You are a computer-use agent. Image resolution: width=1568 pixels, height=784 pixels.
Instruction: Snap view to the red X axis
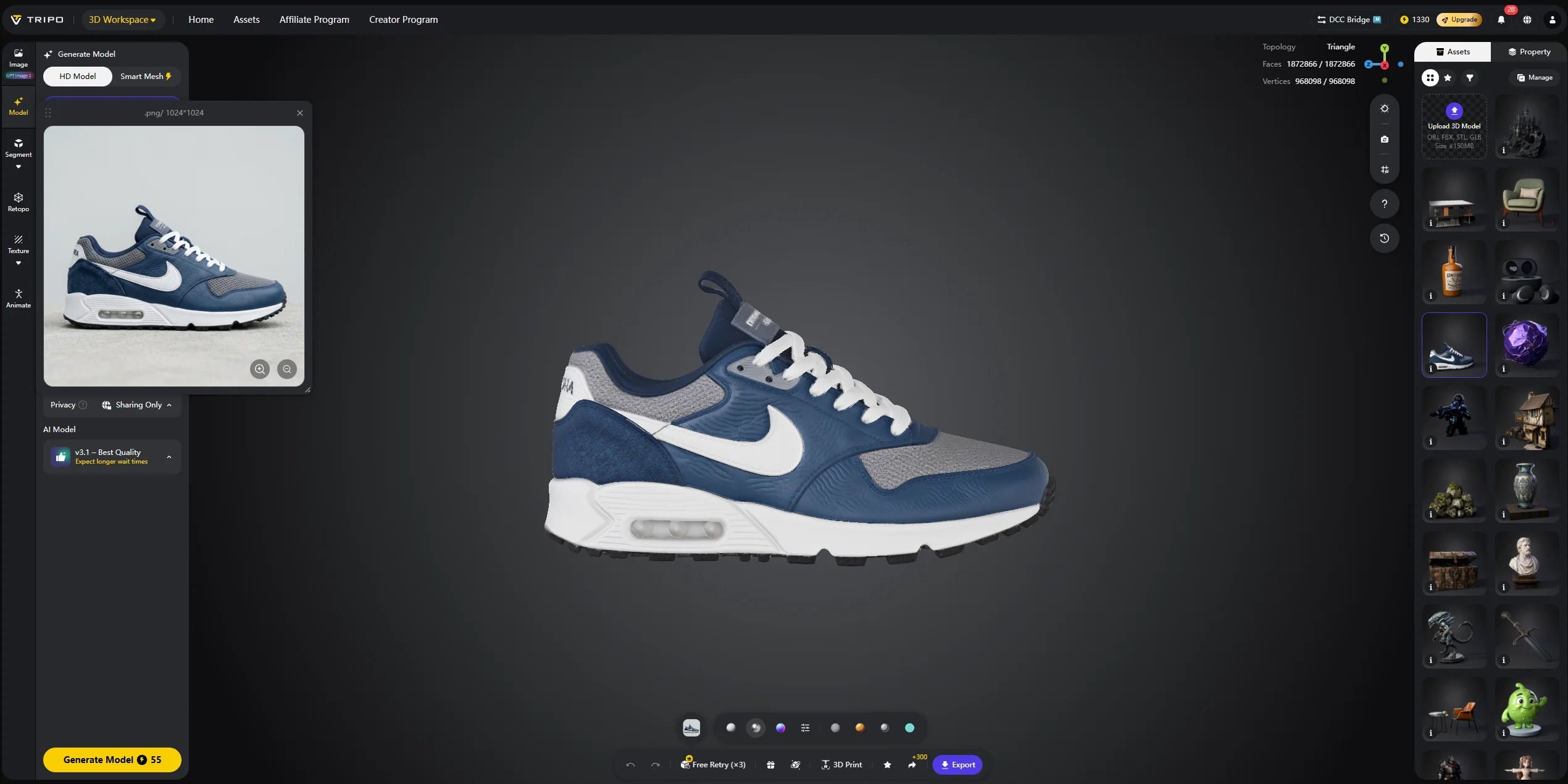coord(1385,65)
